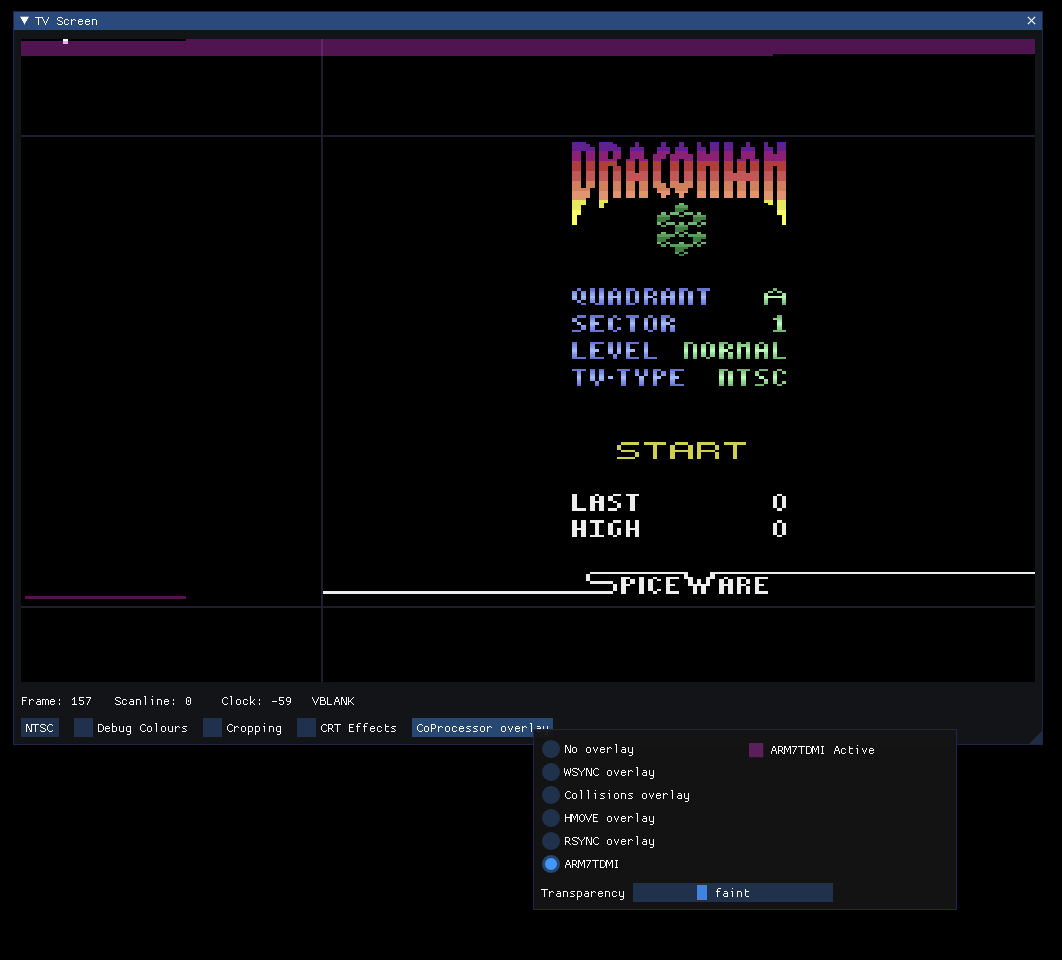1062x960 pixels.
Task: Click the DRACONIAN title logo on screen
Action: 679,183
